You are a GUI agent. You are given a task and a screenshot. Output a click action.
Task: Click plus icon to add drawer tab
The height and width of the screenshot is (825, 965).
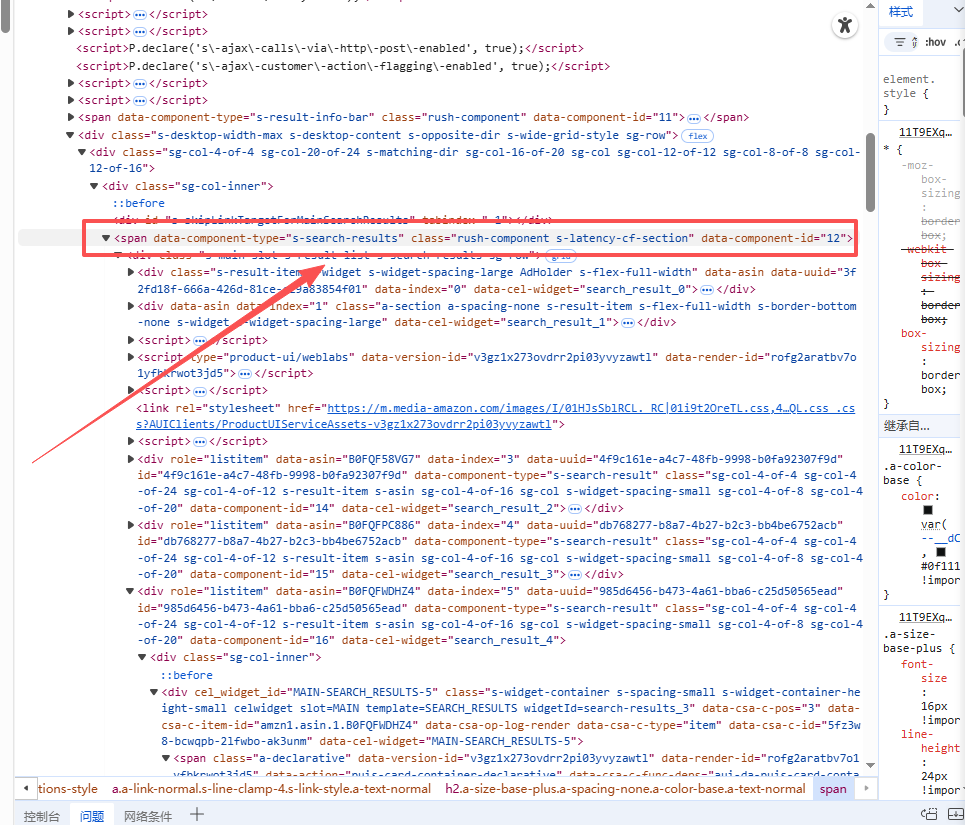pyautogui.click(x=197, y=815)
